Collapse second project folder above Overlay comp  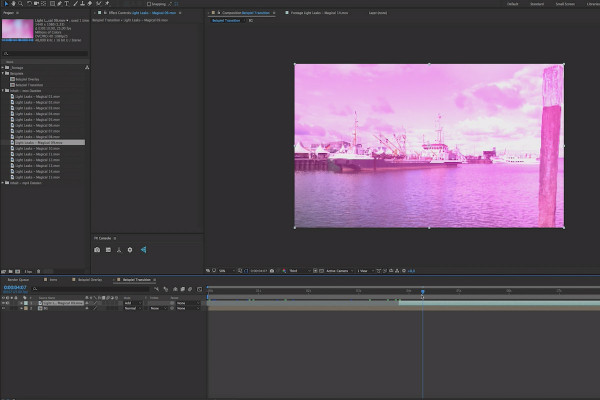[x=3, y=73]
